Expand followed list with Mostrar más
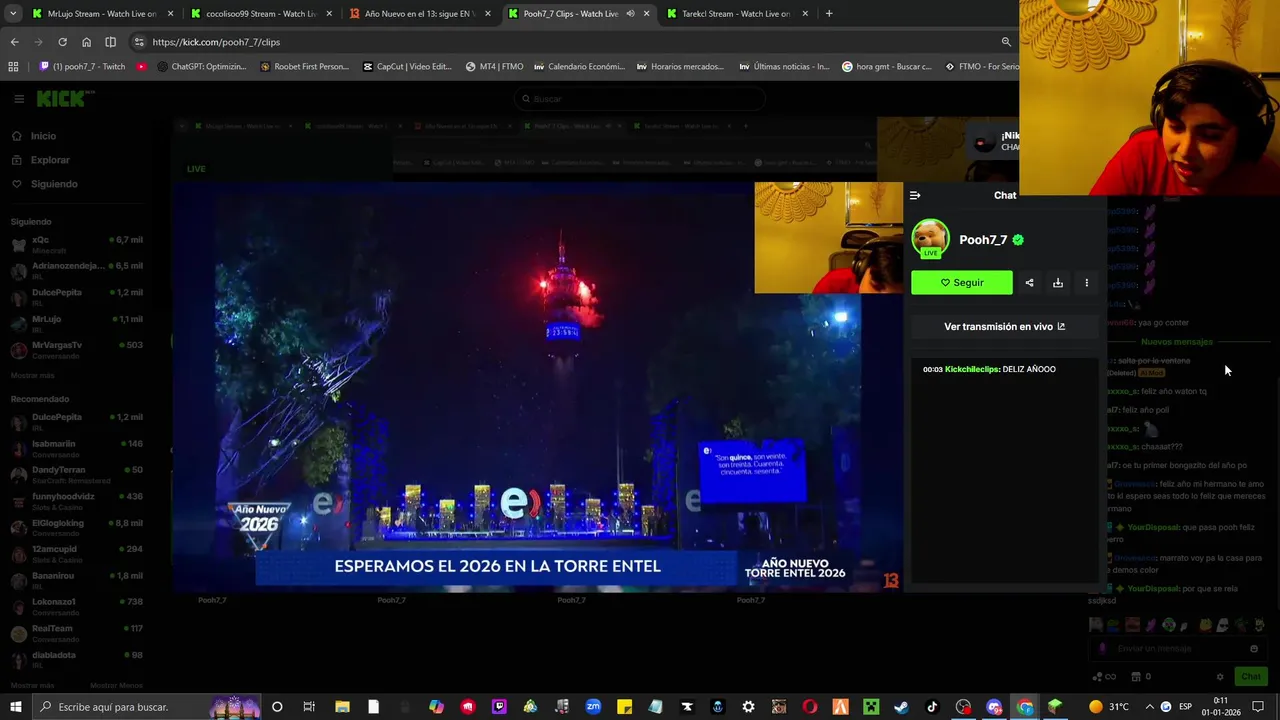 click(33, 375)
